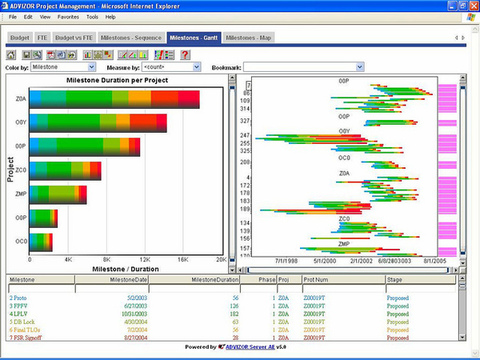Expand the Bookmark dropdown list
Screen dimensions: 480x360
pos(360,67)
